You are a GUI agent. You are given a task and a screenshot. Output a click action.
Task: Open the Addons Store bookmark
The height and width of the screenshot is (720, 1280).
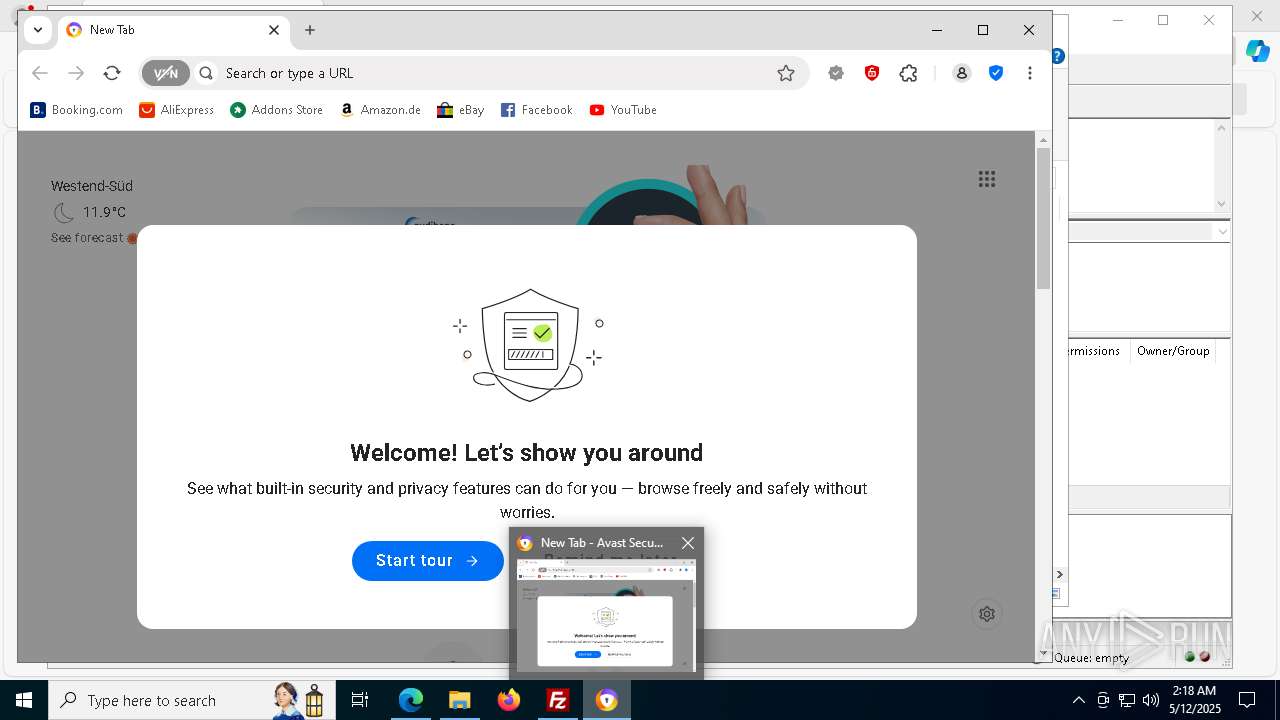(x=277, y=110)
